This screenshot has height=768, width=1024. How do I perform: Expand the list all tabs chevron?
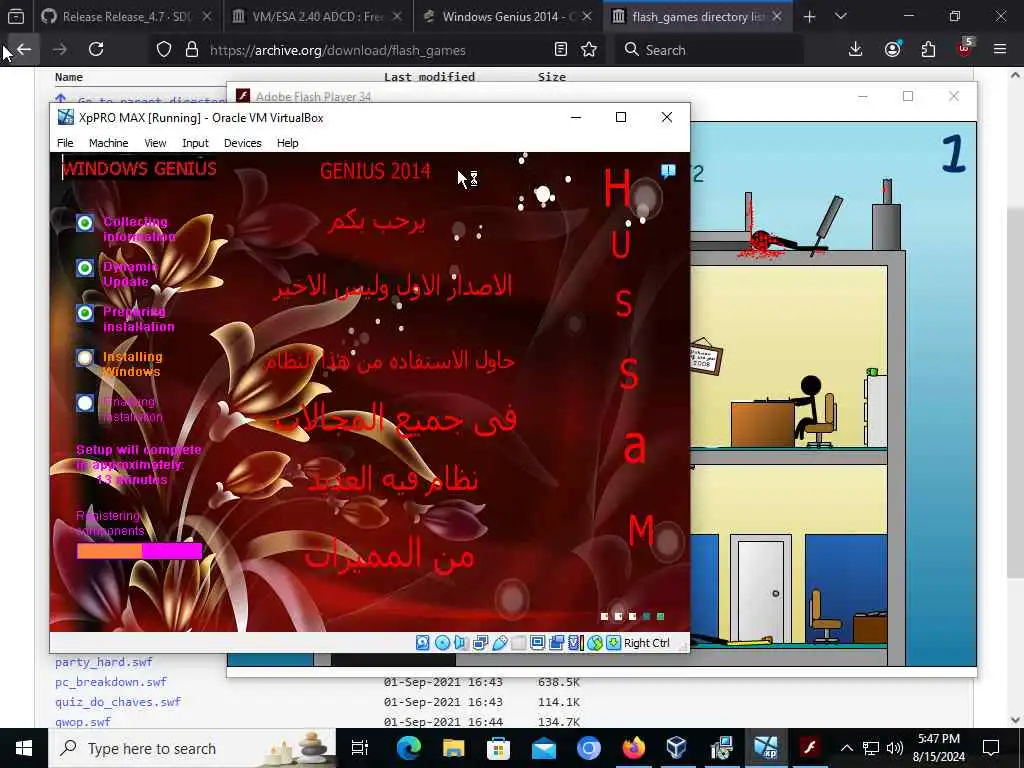pyautogui.click(x=841, y=17)
